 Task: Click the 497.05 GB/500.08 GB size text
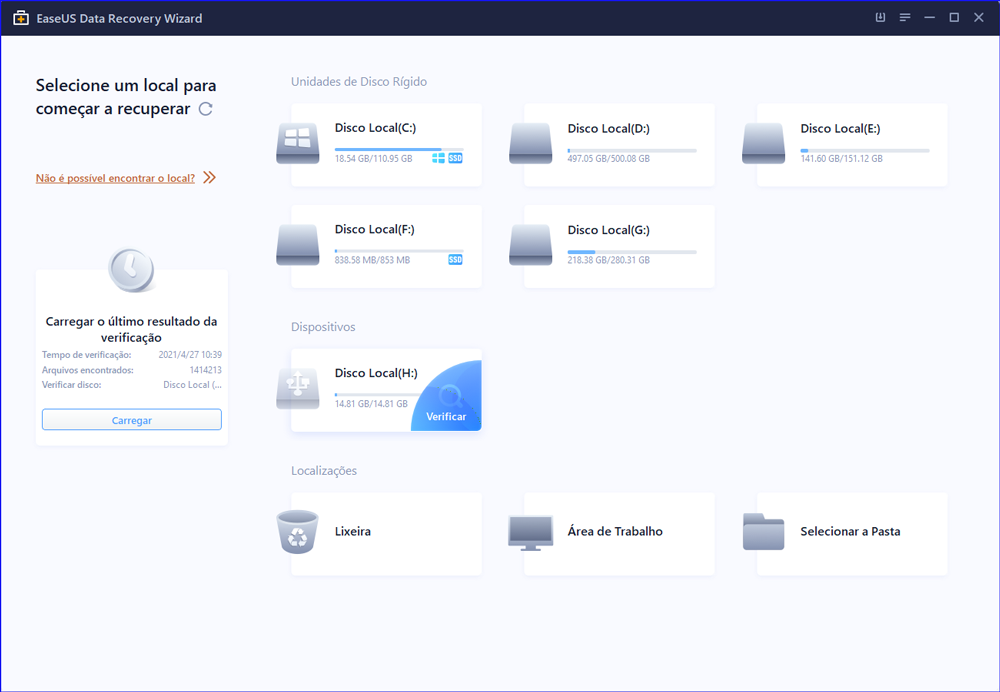608,158
